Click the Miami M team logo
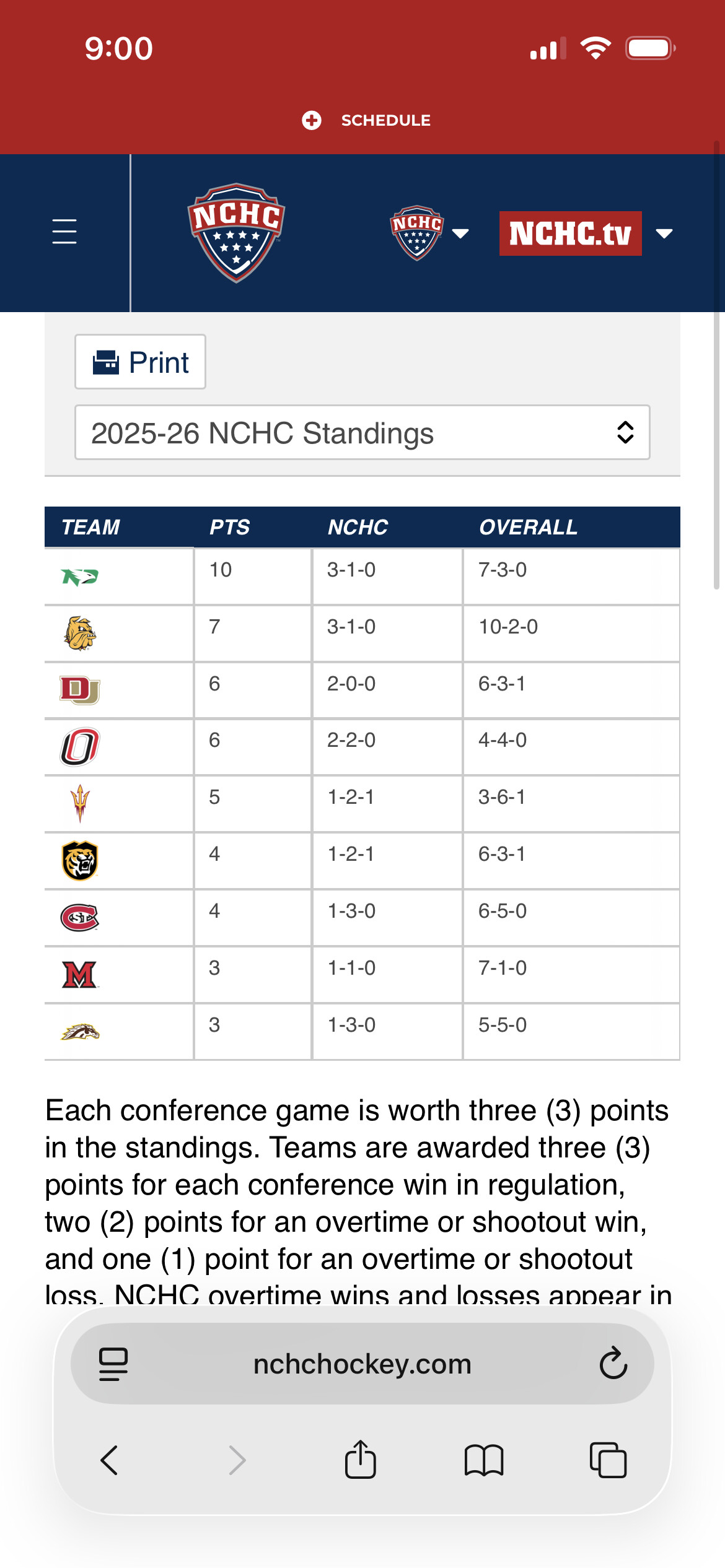 [x=80, y=974]
